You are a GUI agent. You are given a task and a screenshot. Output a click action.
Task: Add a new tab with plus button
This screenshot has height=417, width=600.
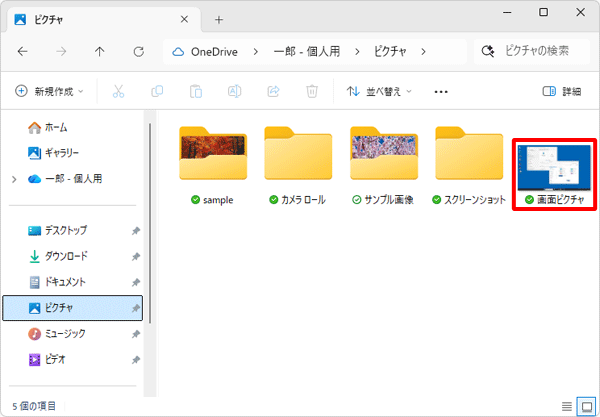coord(219,20)
